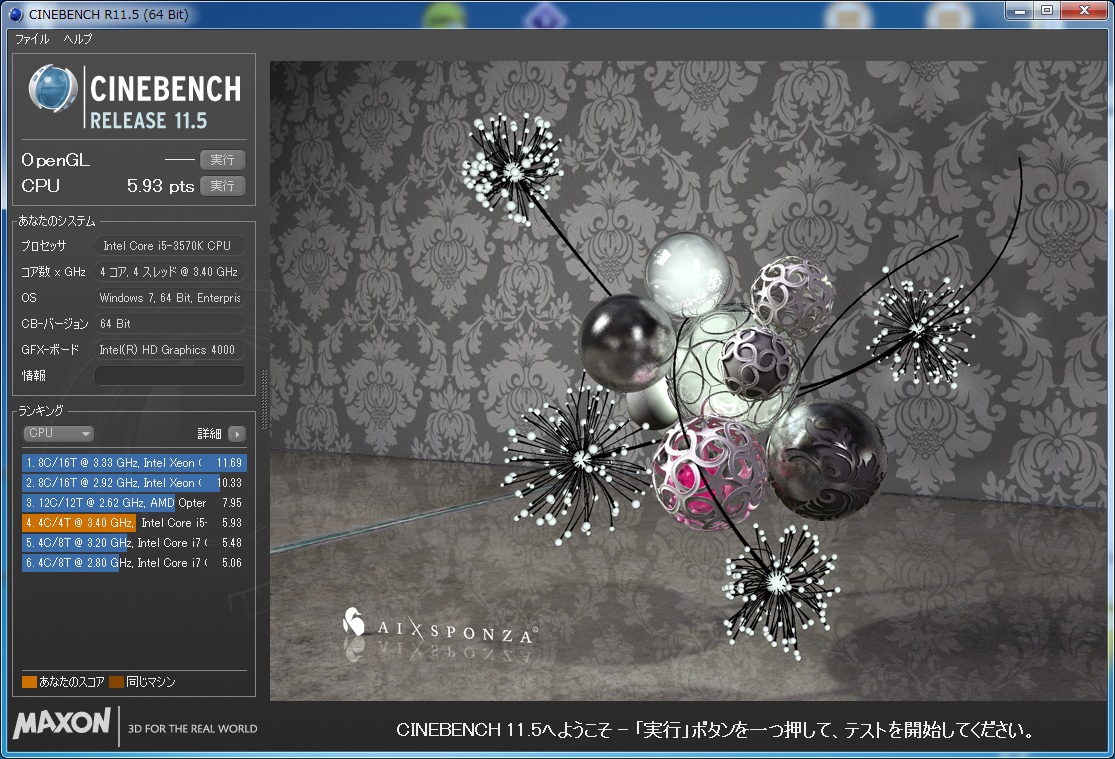Select ranking entry 1: 8C/16T @ 3.33 GHz Intel Xeon
Screen dimensions: 1115x759
tap(134, 462)
